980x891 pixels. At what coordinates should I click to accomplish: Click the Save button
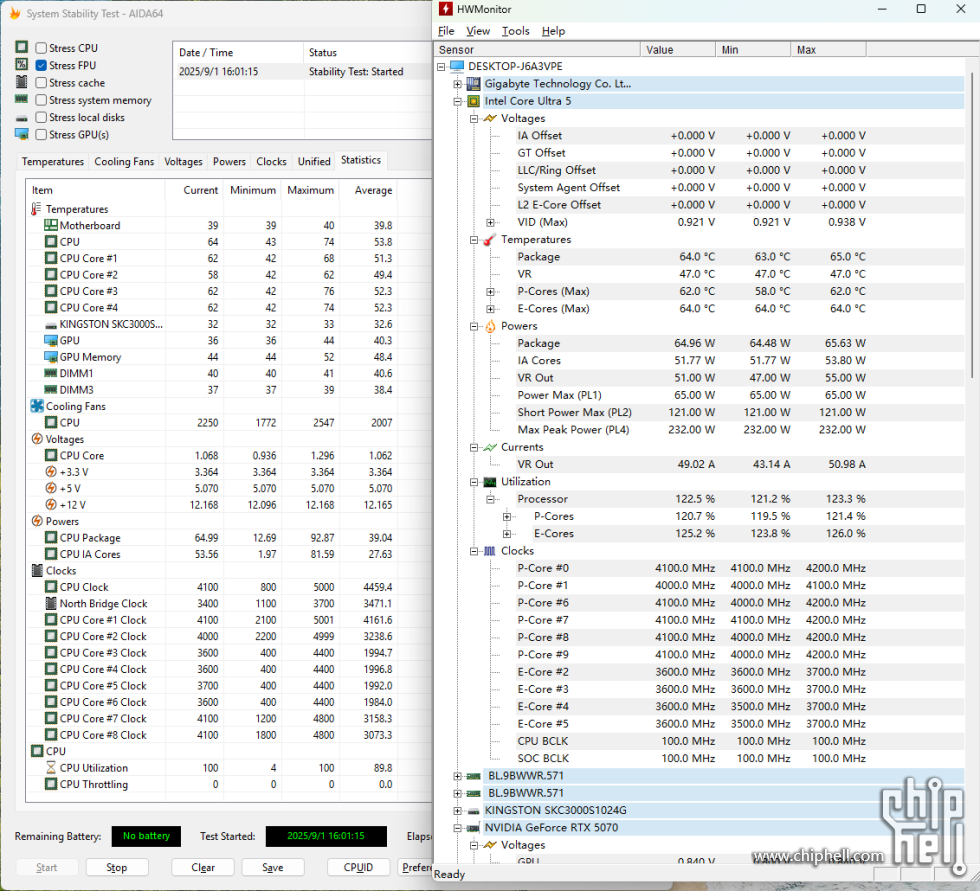[272, 867]
